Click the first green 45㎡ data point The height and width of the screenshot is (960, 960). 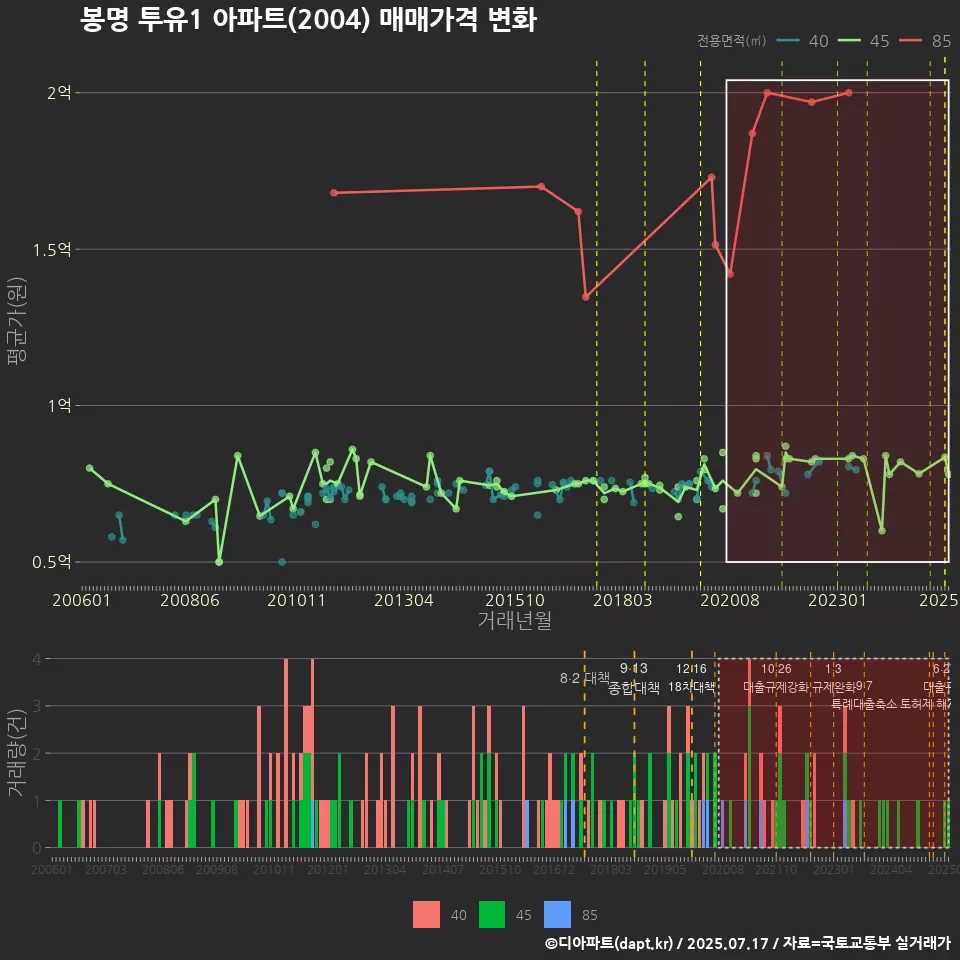pos(90,468)
